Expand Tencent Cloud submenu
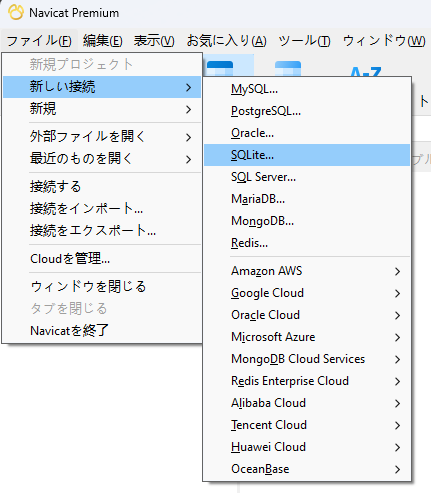 (x=307, y=425)
